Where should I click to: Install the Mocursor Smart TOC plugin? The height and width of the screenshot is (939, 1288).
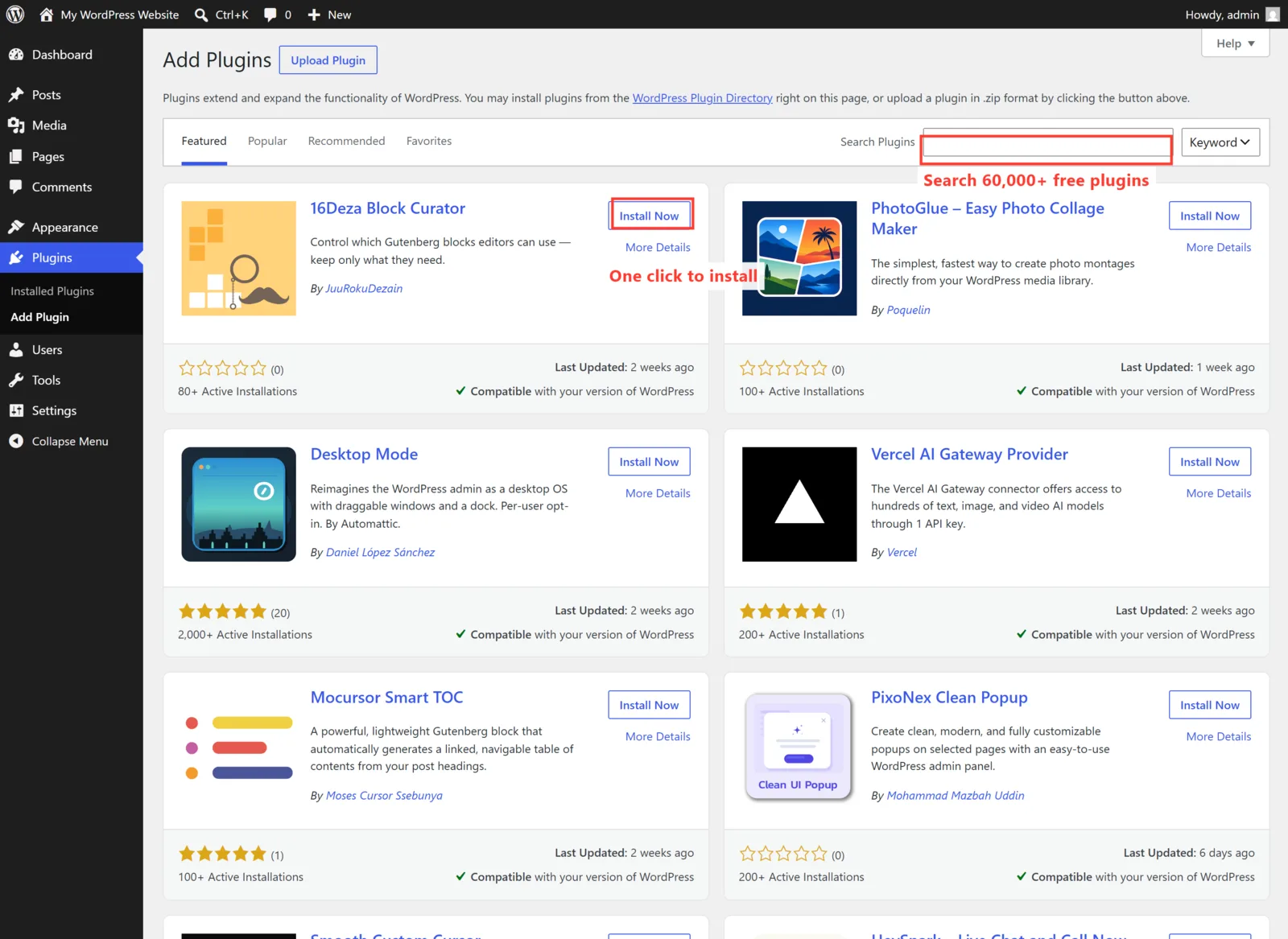[x=649, y=705]
